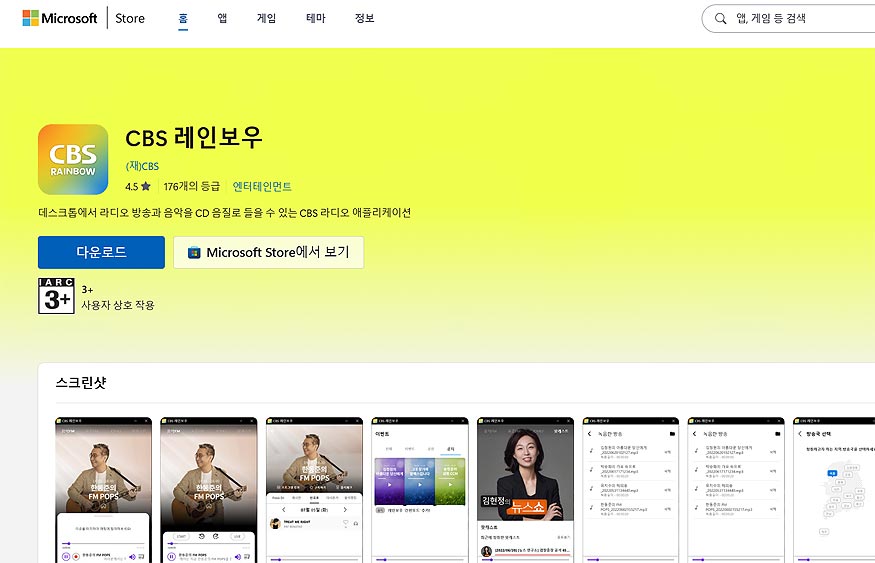Click the Microsoft logo icon

(x=30, y=18)
